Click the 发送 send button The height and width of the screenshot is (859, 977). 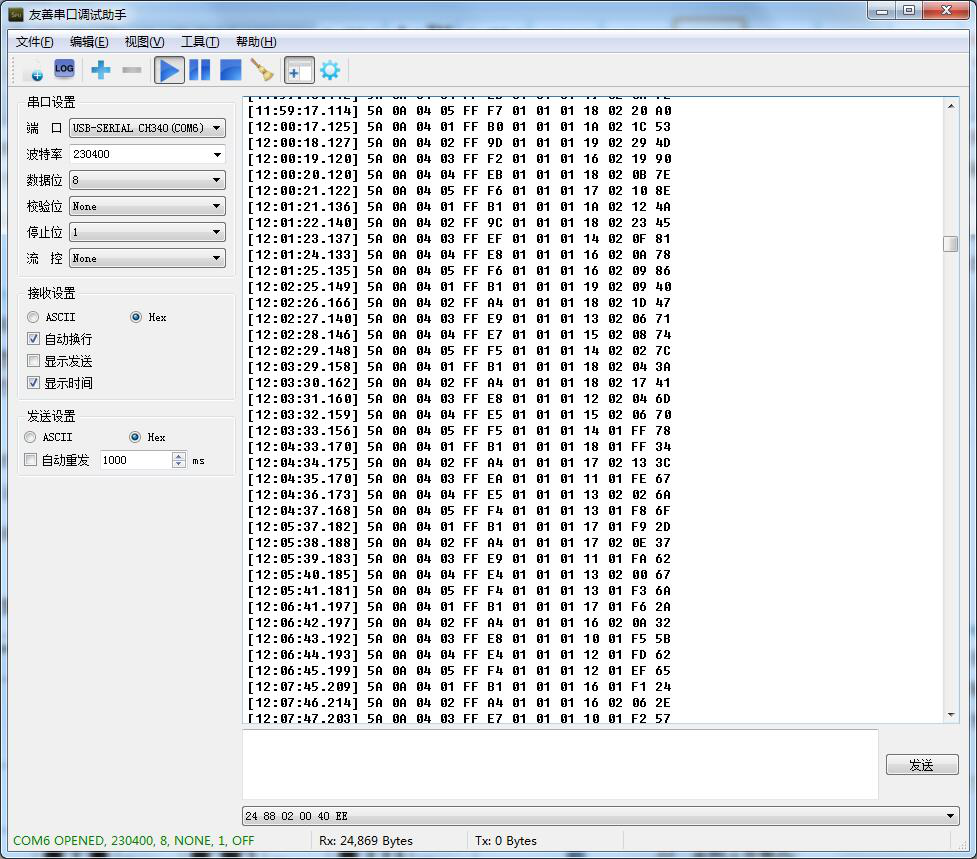tap(921, 765)
